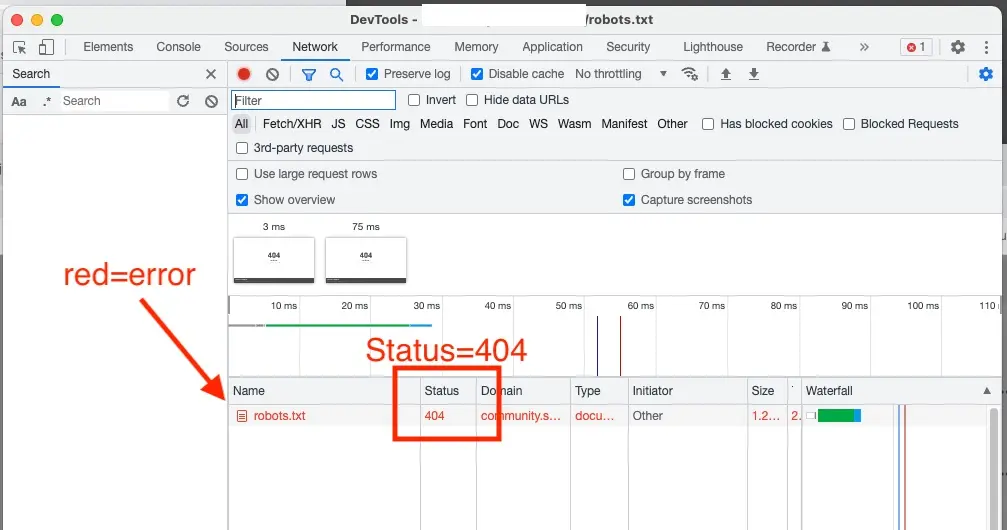Image resolution: width=1007 pixels, height=530 pixels.
Task: Click the network Filter text field
Action: tap(313, 100)
